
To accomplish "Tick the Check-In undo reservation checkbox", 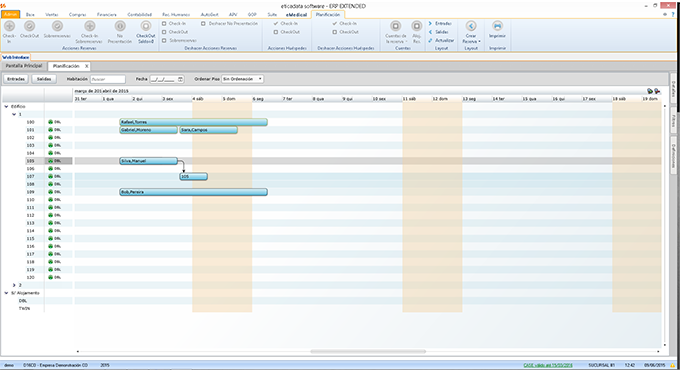I will (x=164, y=23).
